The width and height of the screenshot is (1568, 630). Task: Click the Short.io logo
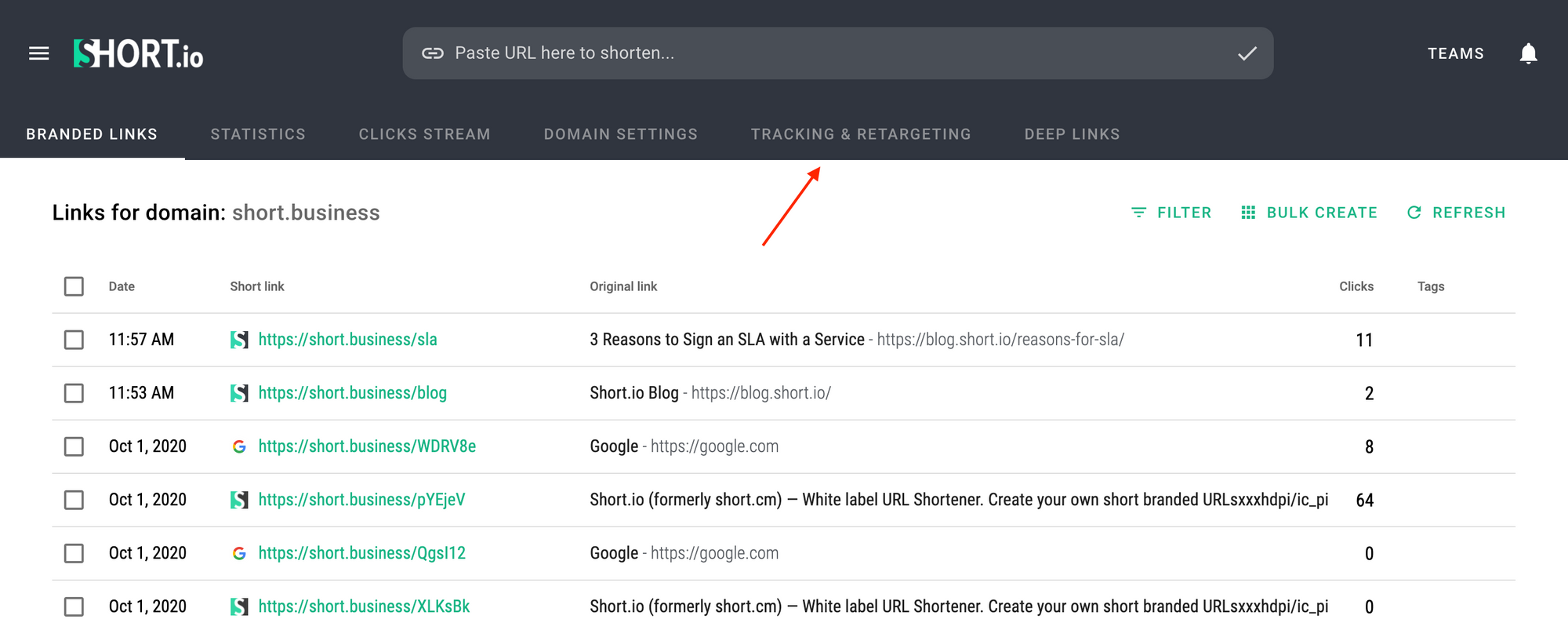tap(138, 53)
